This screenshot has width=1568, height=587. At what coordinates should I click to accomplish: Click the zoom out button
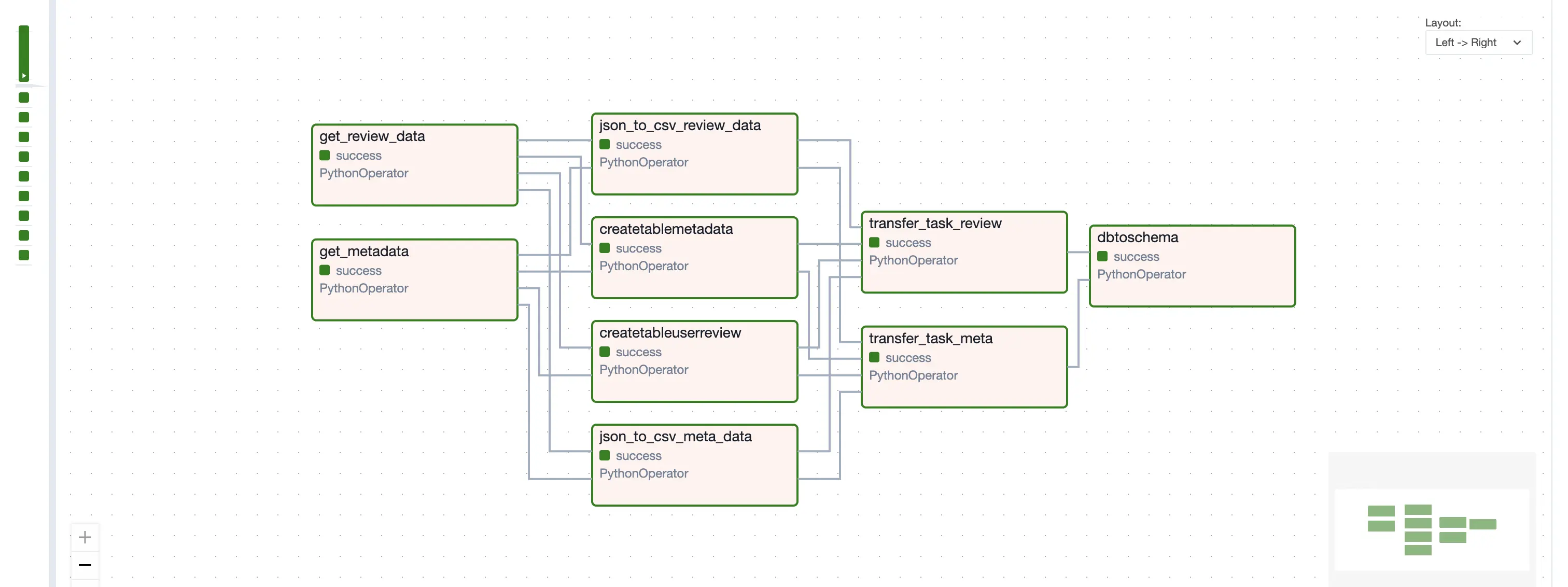[85, 565]
